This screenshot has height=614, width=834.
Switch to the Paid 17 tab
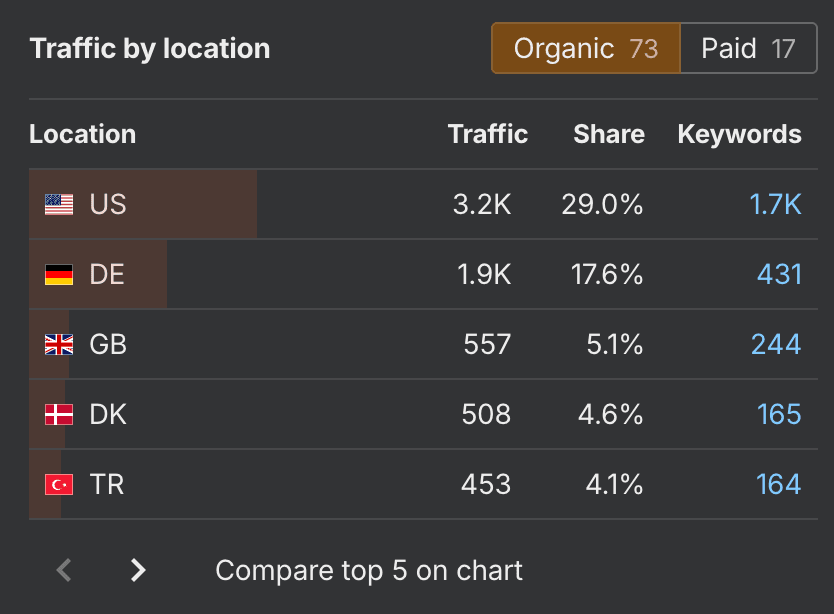[x=748, y=48]
